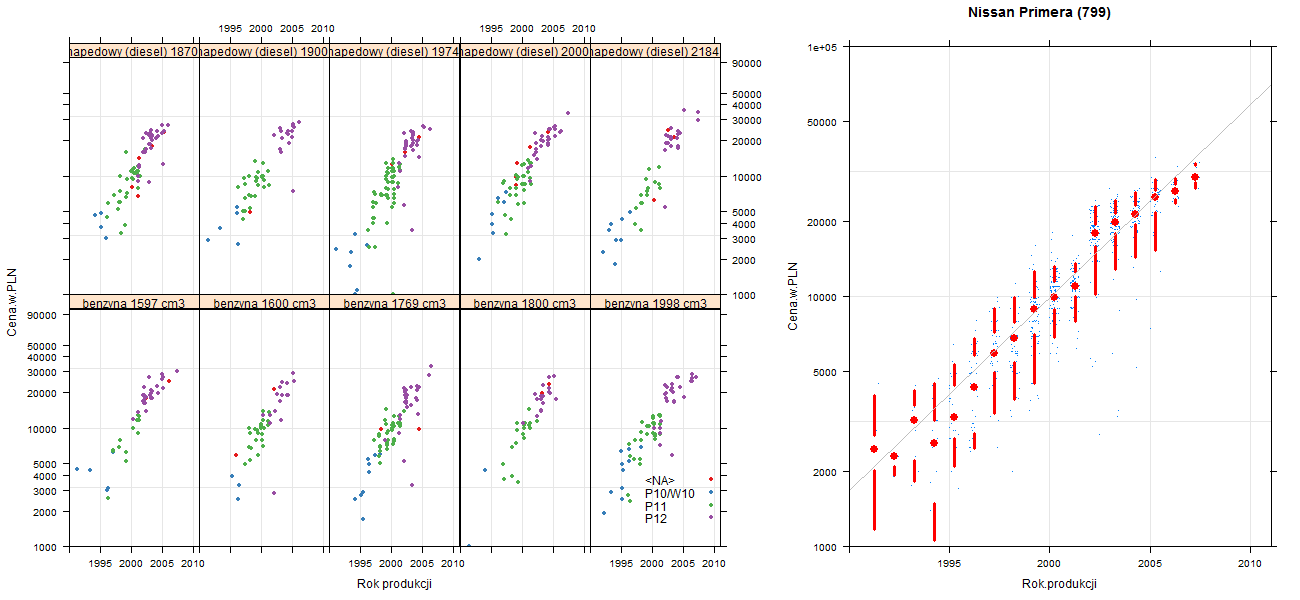The width and height of the screenshot is (1300, 600).
Task: Select the 'napedowy (diesel) 2184' panel header
Action: 655,52
